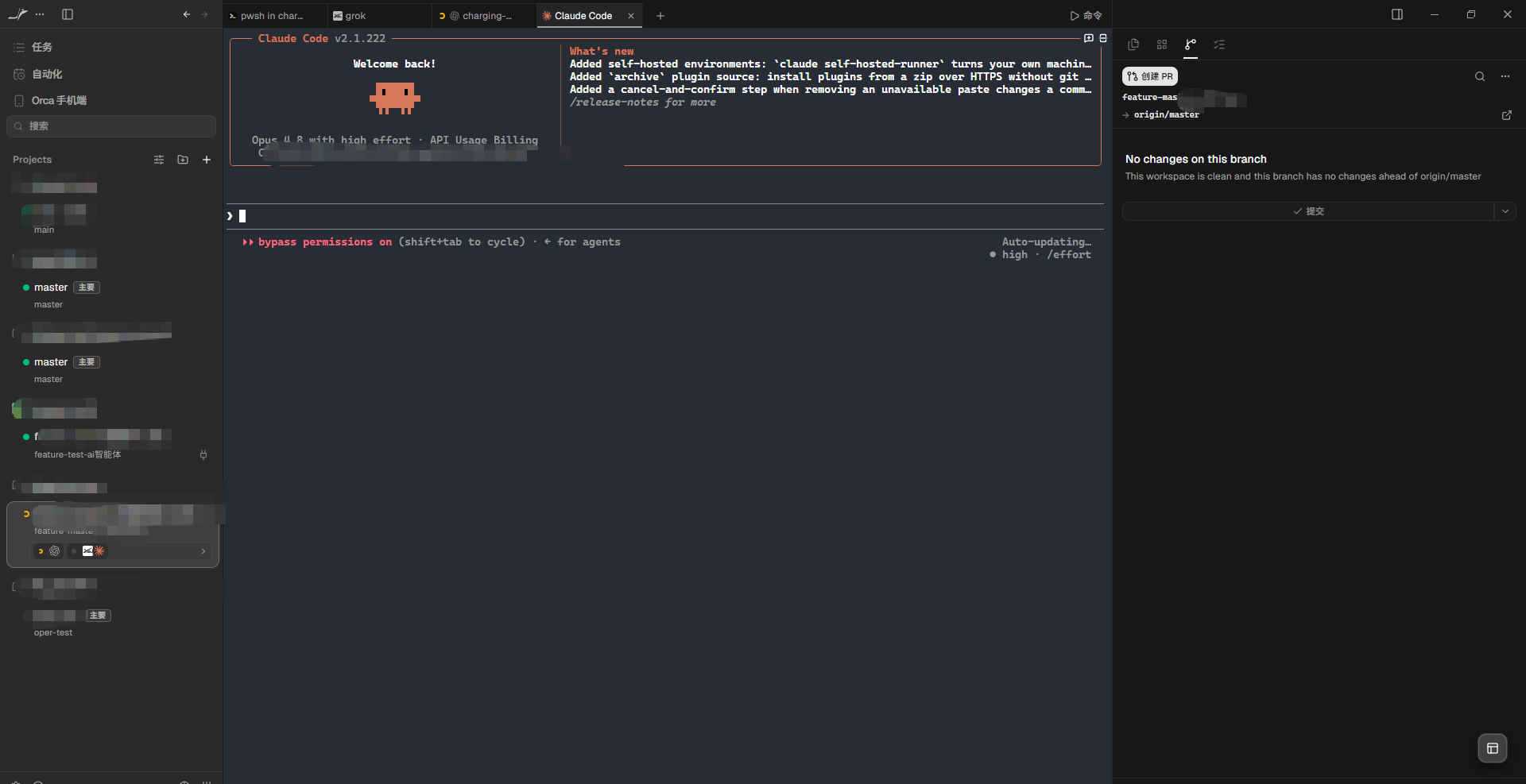Viewport: 1526px width, 784px height.
Task: Click the '/release-notes for more' text
Action: 642,102
